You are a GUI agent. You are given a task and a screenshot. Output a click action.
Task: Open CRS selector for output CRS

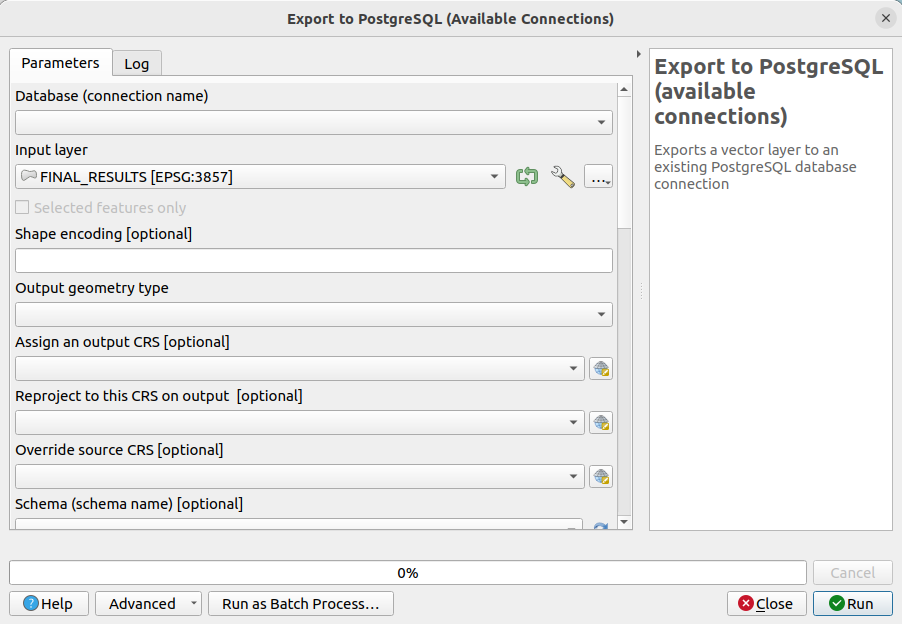coord(601,368)
